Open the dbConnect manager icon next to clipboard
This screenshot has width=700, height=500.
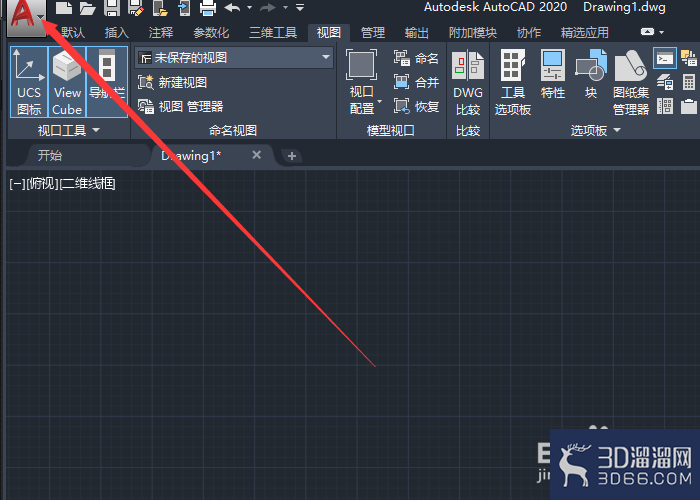point(665,106)
